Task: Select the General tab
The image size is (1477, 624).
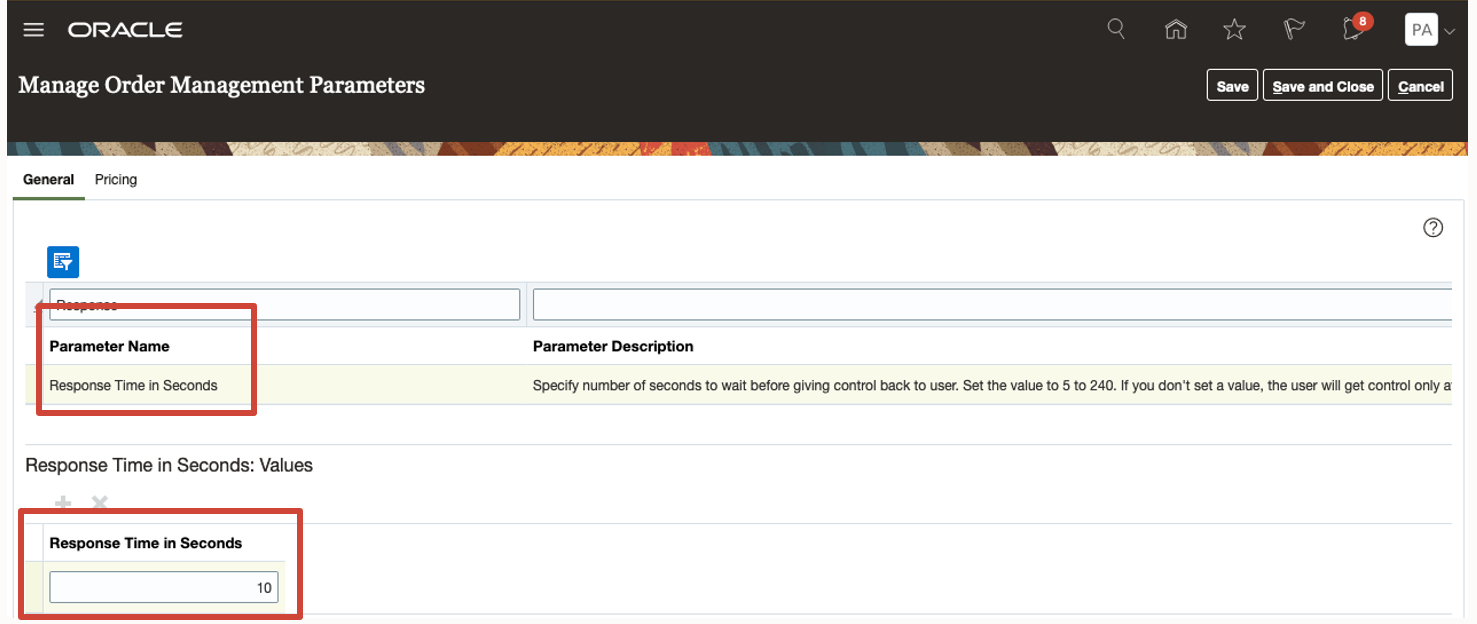Action: (x=48, y=179)
